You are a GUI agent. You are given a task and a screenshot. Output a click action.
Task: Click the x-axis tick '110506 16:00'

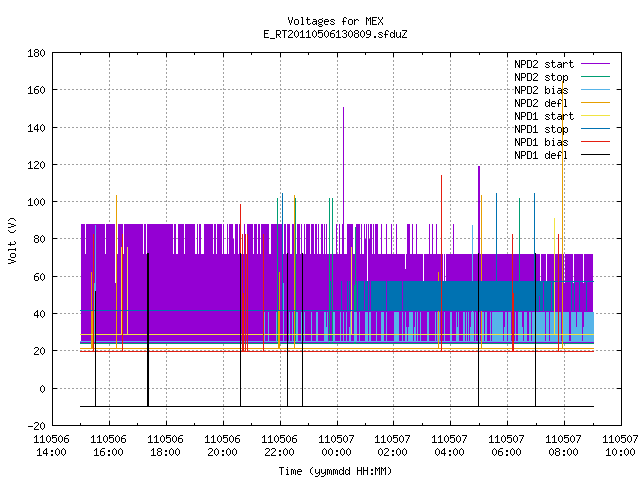[x=109, y=446]
